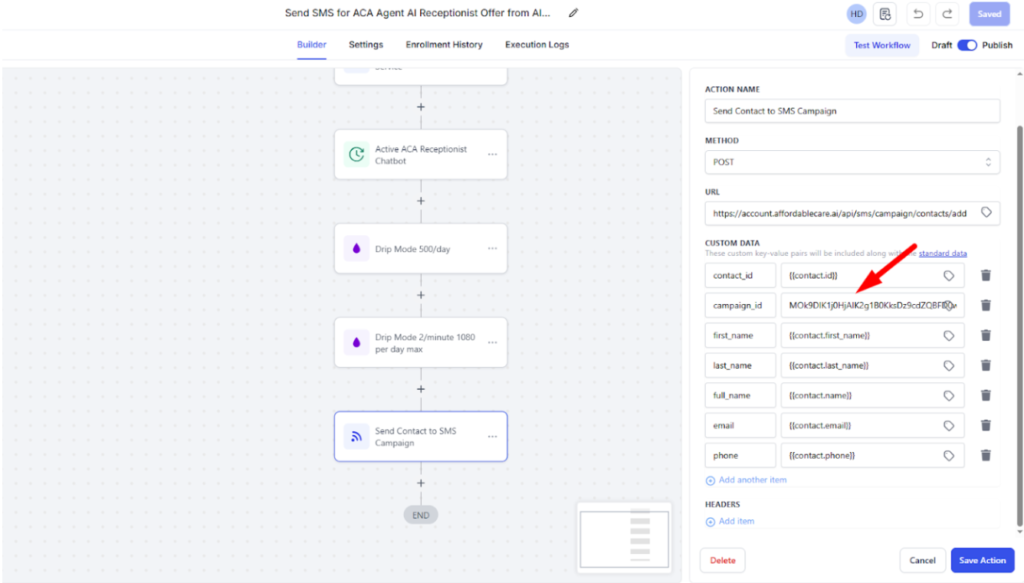Select the Drip Mode 500/day droplet icon

click(356, 249)
